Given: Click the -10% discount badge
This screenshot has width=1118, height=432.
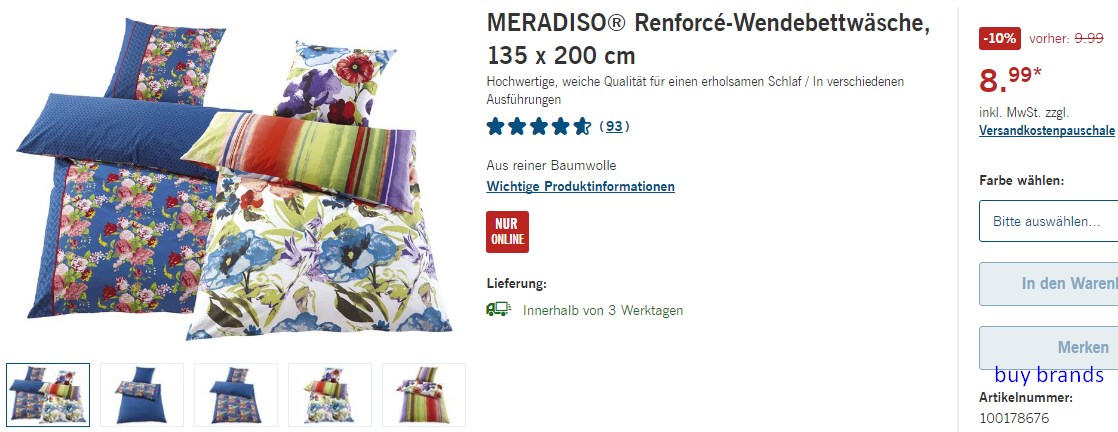Looking at the screenshot, I should point(1000,38).
